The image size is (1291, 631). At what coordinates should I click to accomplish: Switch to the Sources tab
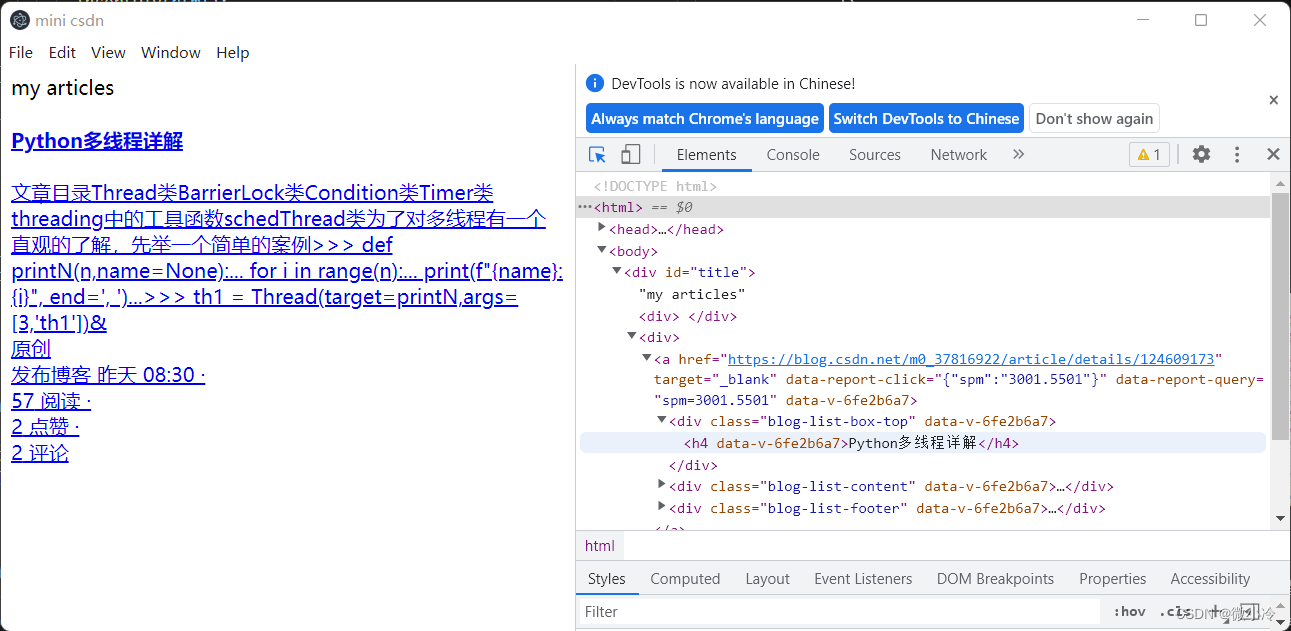point(875,155)
